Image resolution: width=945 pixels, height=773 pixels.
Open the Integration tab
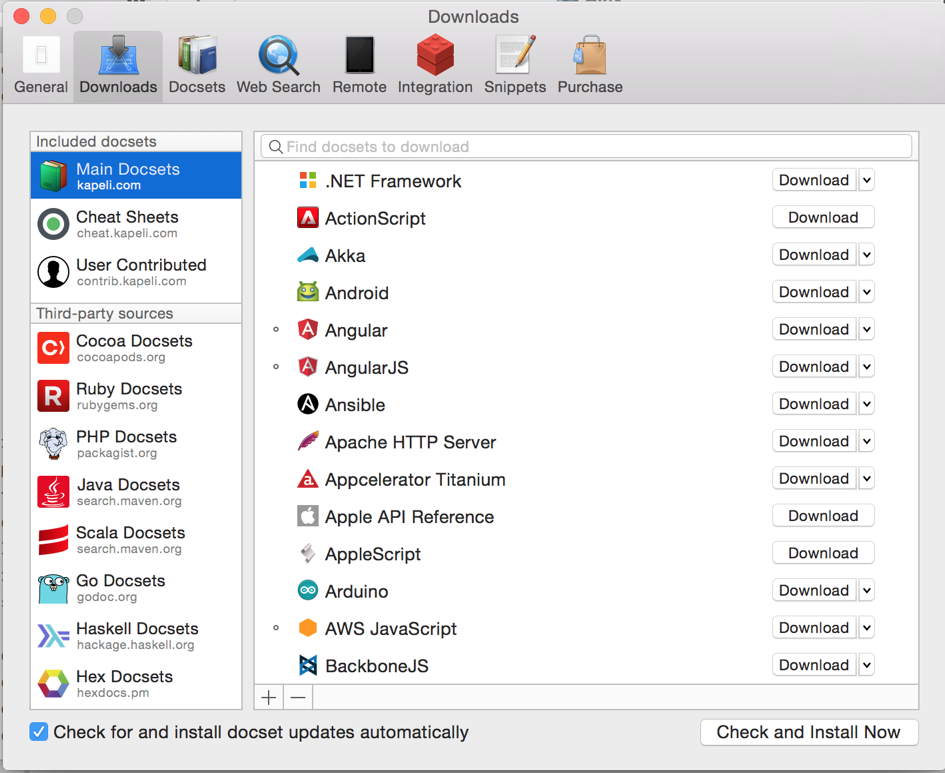(435, 65)
